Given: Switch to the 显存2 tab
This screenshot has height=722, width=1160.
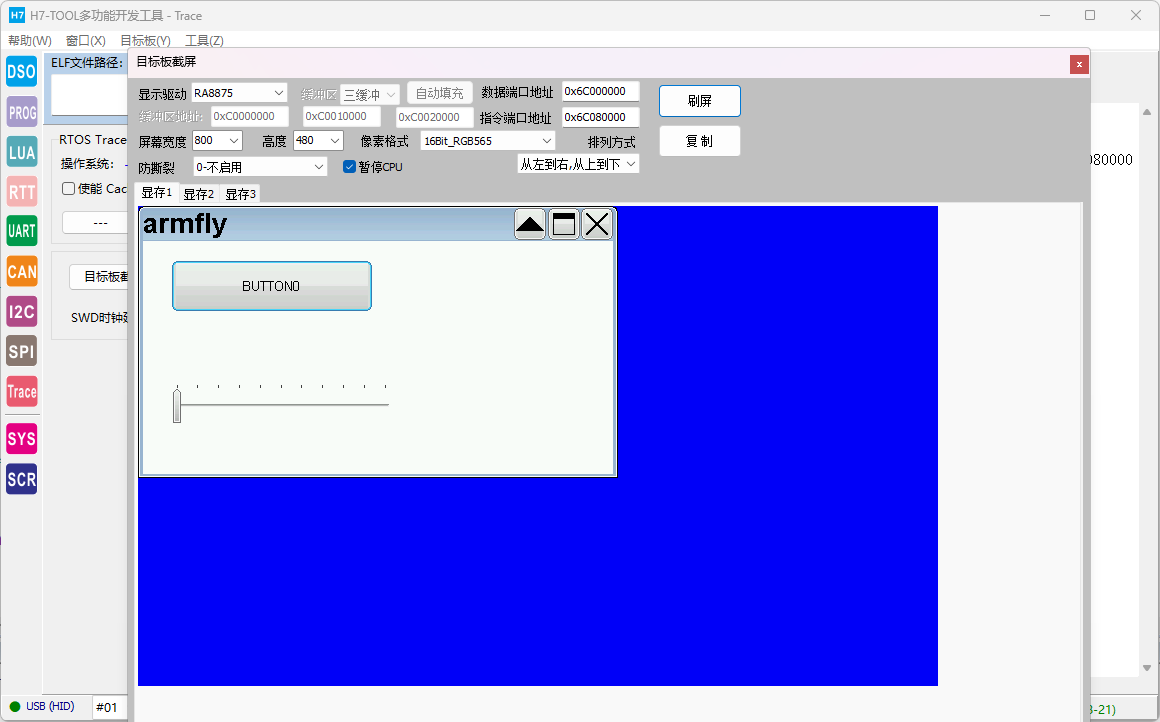Looking at the screenshot, I should [x=198, y=194].
